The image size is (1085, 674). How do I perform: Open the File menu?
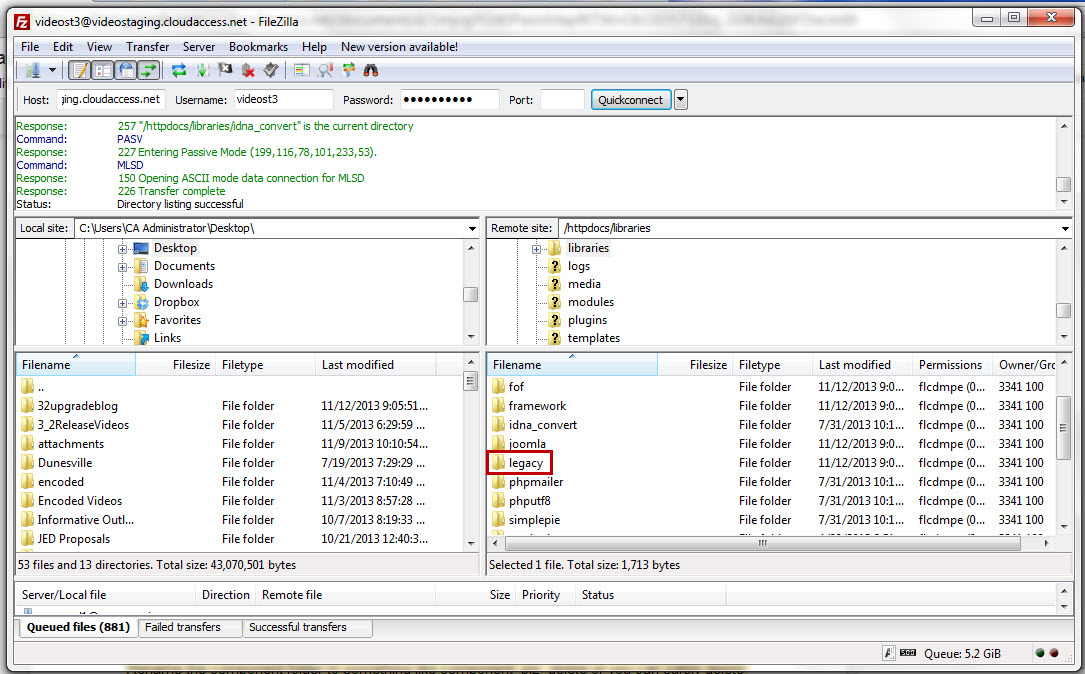pos(30,47)
